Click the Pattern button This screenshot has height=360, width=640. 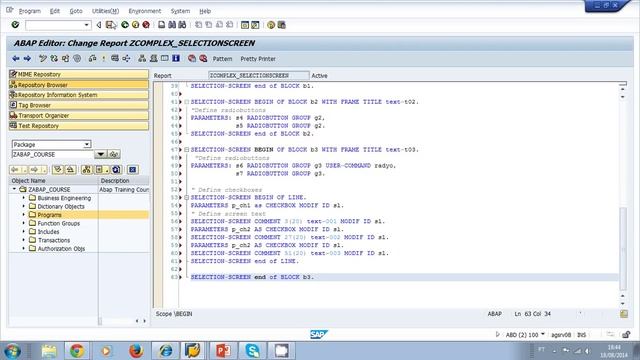pyautogui.click(x=222, y=59)
